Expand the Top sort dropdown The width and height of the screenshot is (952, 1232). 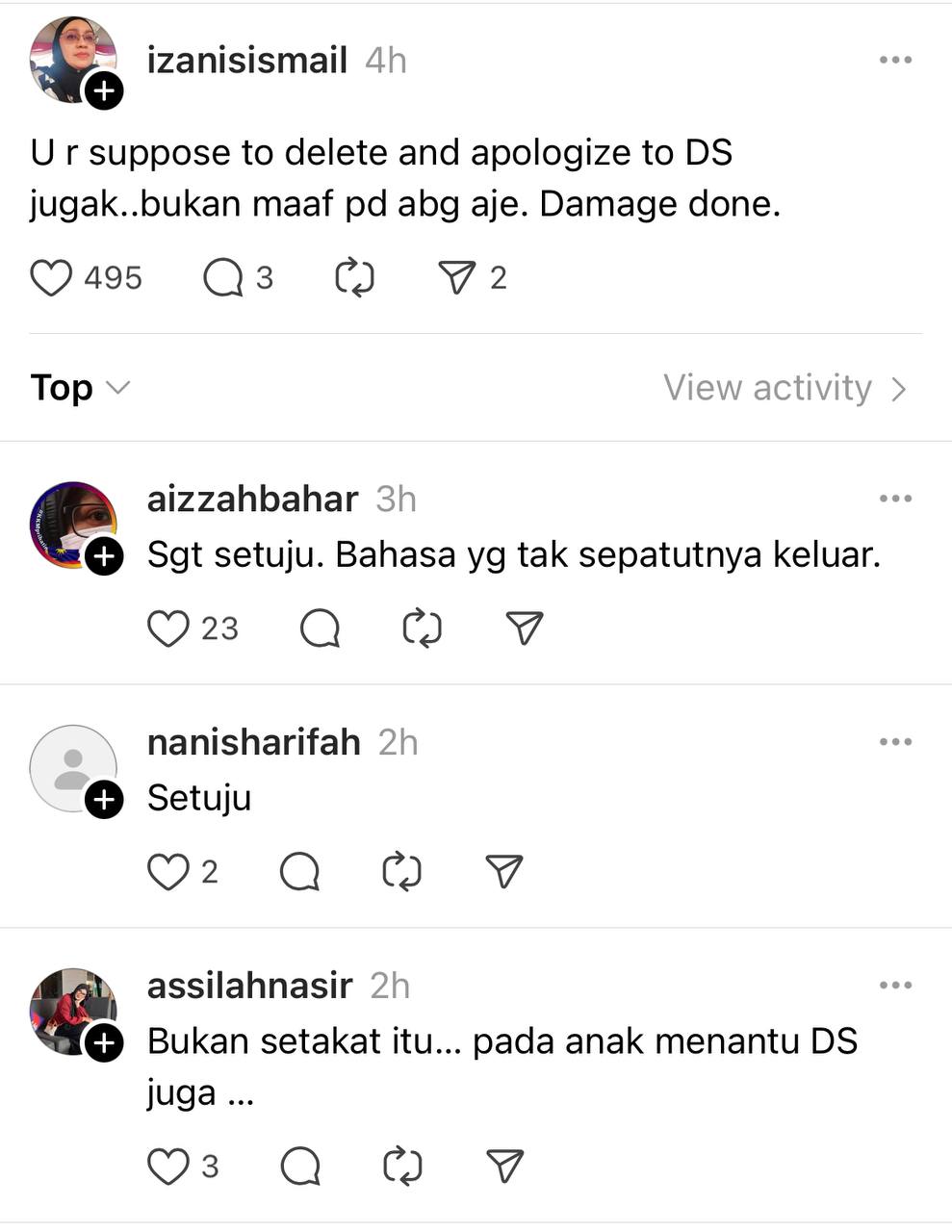click(x=80, y=388)
